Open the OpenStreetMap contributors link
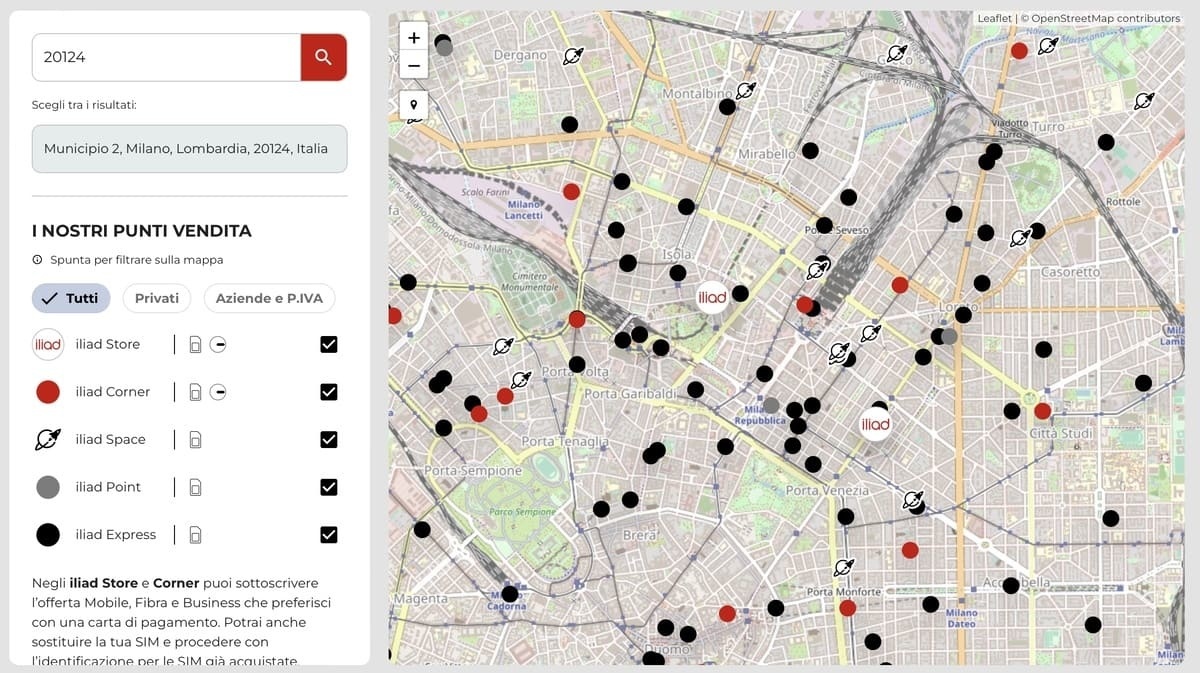 [1106, 18]
